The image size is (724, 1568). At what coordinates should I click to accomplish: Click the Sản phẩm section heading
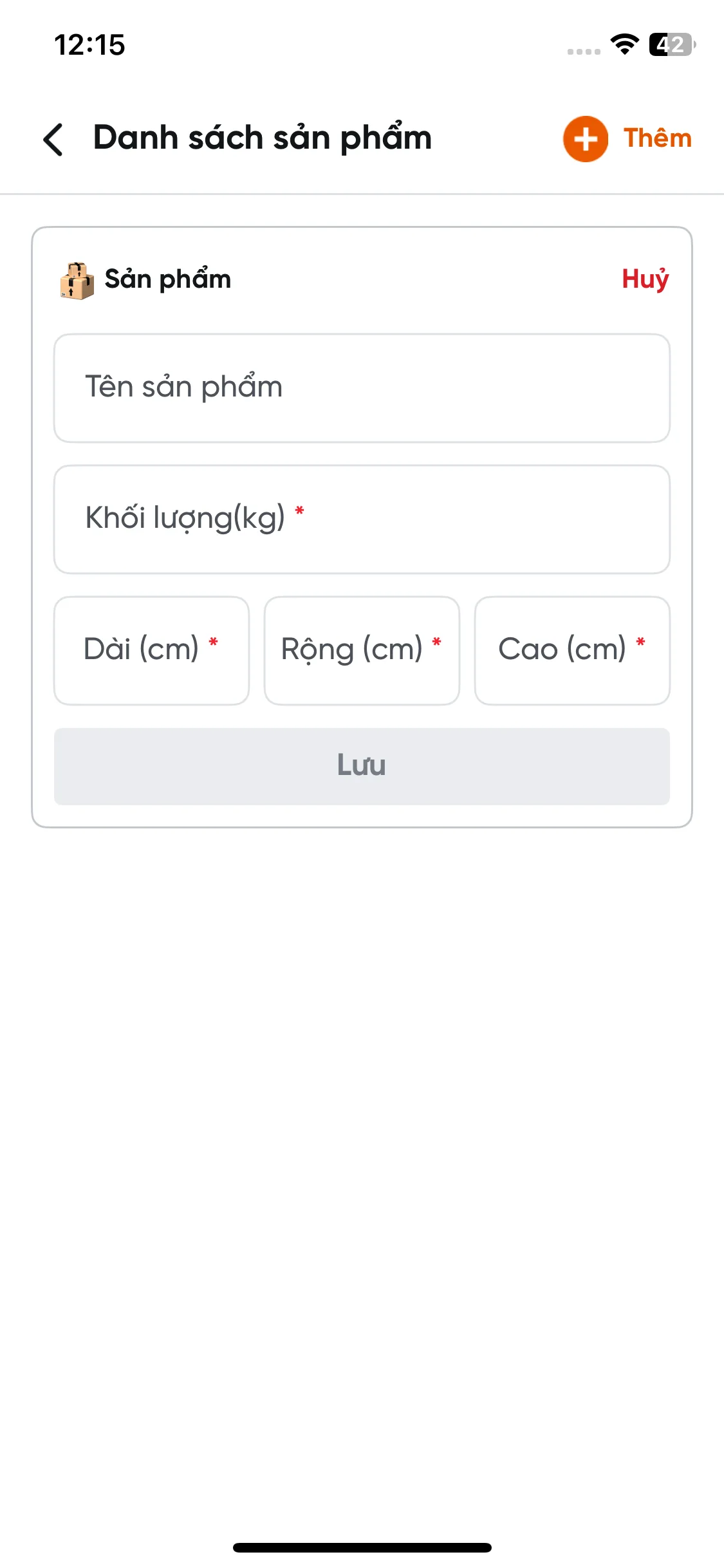[x=168, y=279]
